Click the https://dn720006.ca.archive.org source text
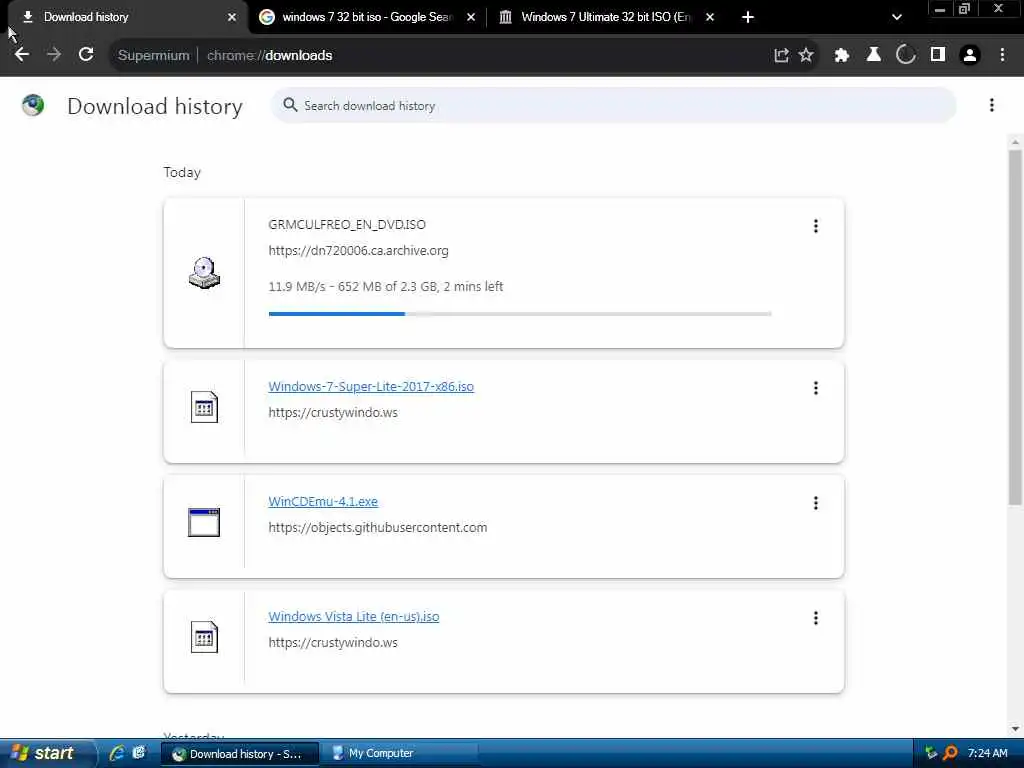 click(x=358, y=251)
